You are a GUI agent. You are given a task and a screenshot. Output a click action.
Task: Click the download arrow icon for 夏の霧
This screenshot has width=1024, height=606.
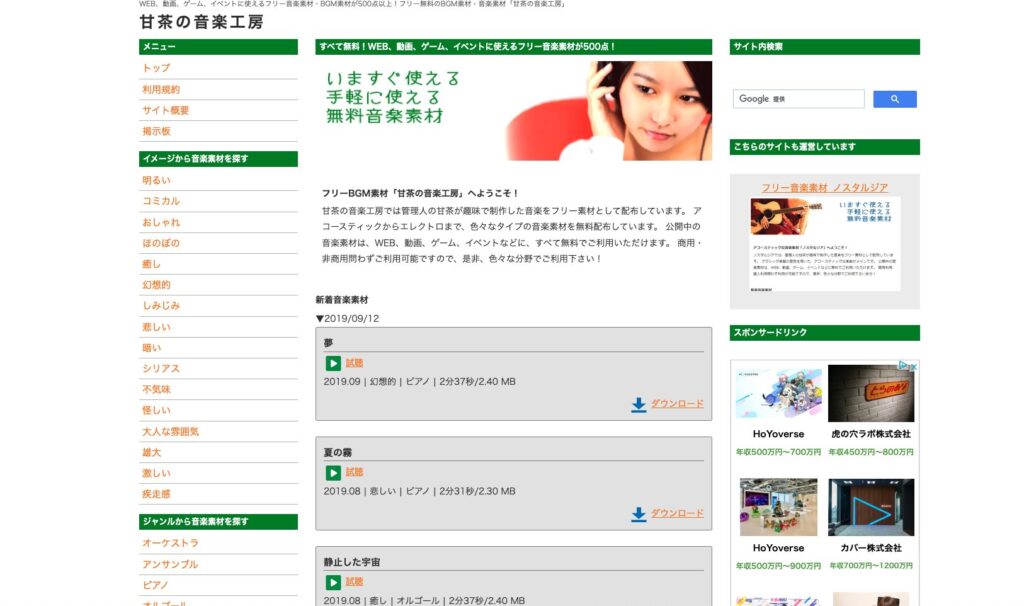(639, 515)
